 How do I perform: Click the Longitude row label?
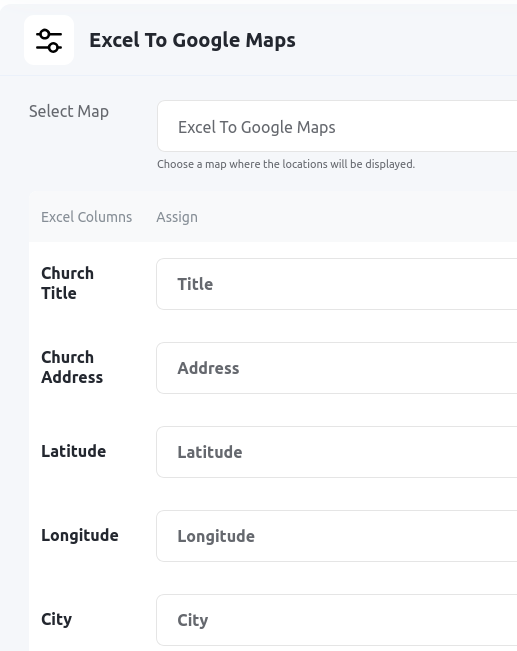pos(80,536)
